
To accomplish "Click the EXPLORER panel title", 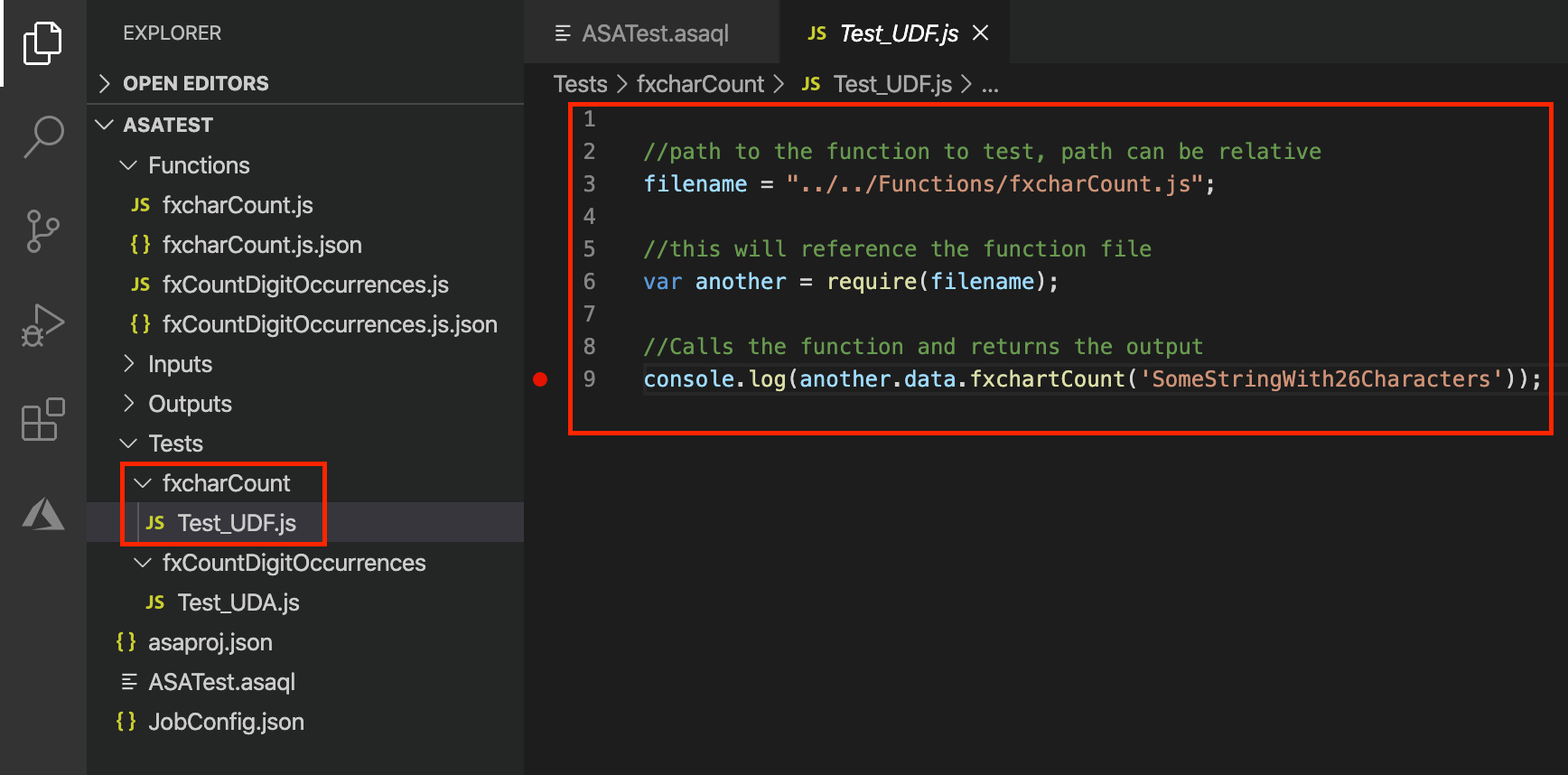I will (x=172, y=33).
